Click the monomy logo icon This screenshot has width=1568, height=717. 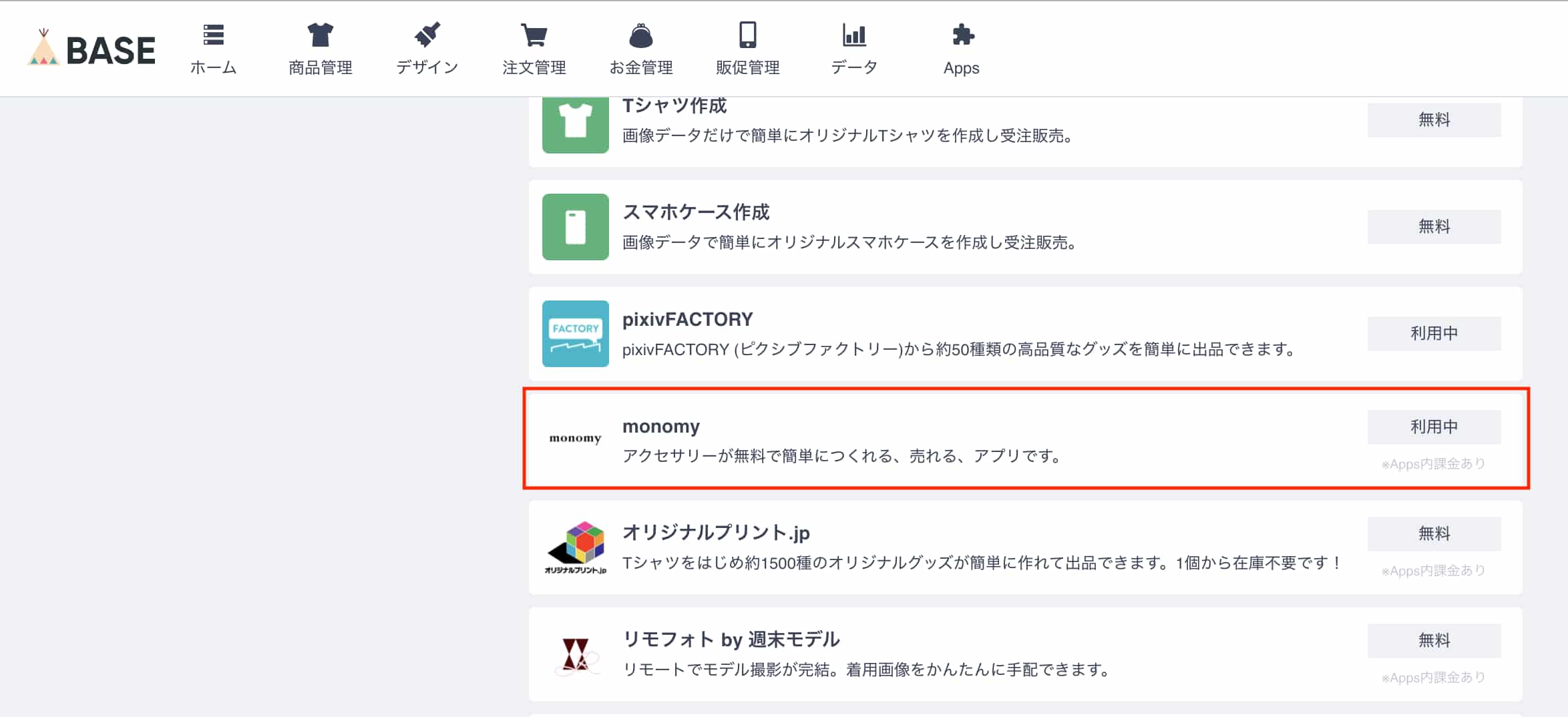576,439
